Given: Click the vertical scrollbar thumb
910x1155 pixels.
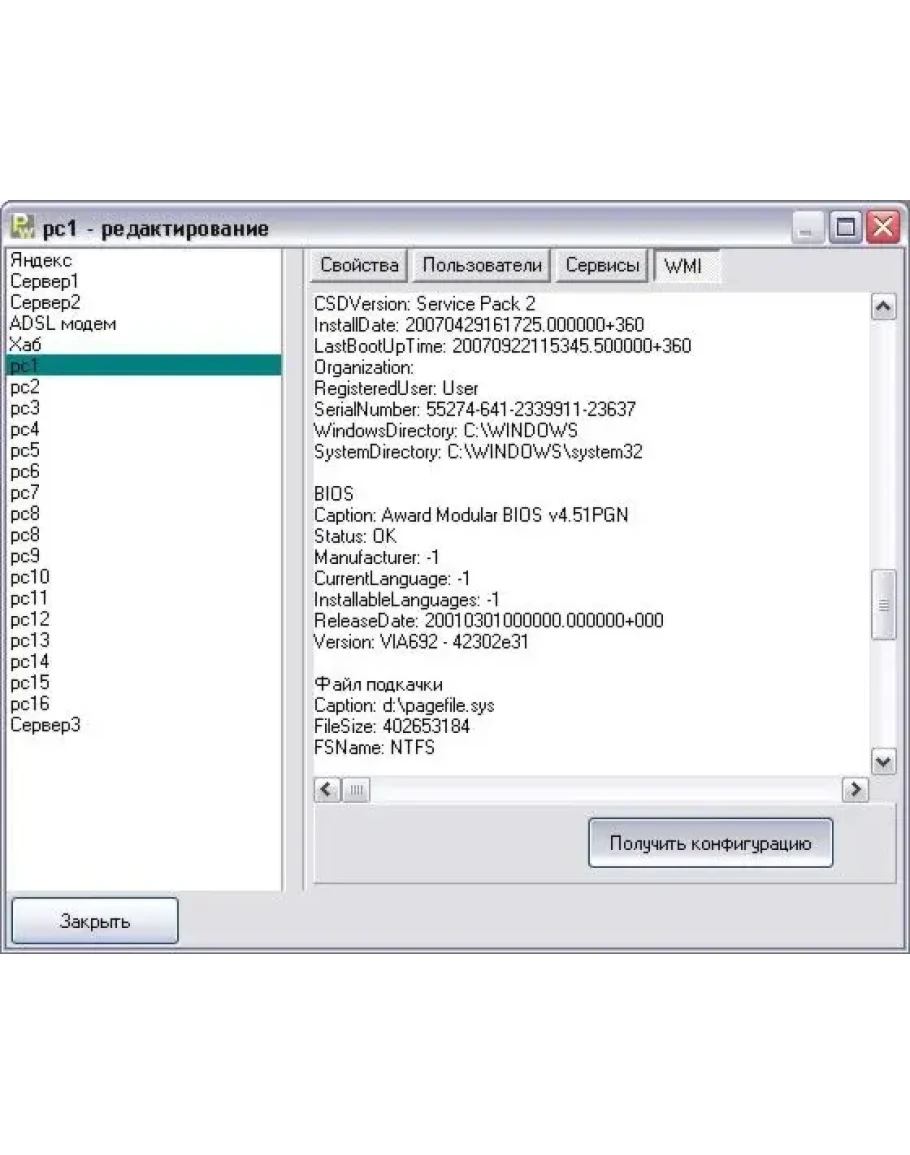Looking at the screenshot, I should pyautogui.click(x=883, y=605).
